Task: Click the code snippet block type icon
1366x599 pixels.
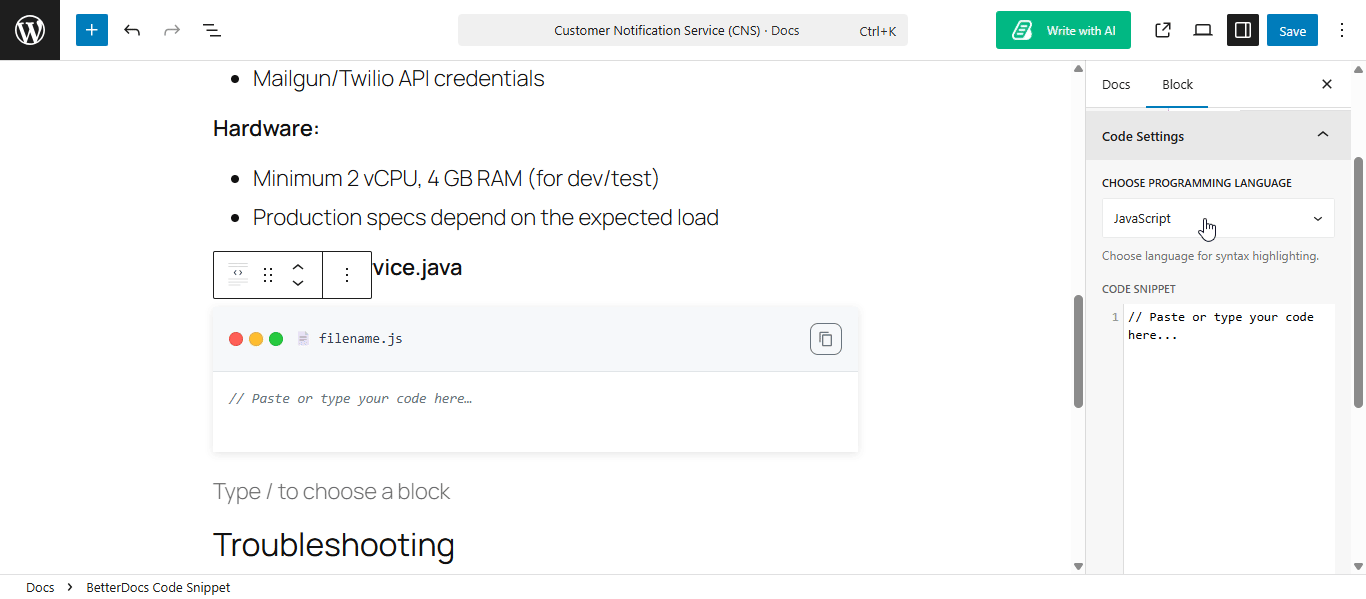Action: pyautogui.click(x=238, y=275)
